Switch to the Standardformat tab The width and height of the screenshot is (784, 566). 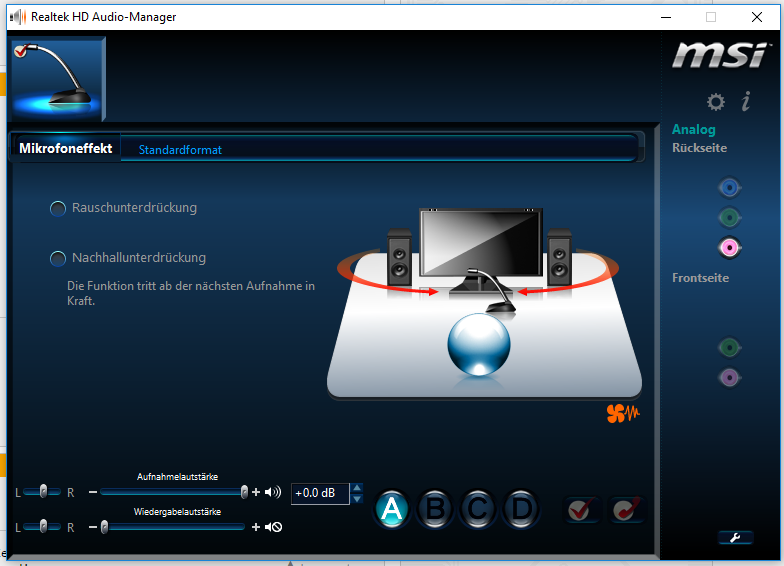pyautogui.click(x=180, y=150)
